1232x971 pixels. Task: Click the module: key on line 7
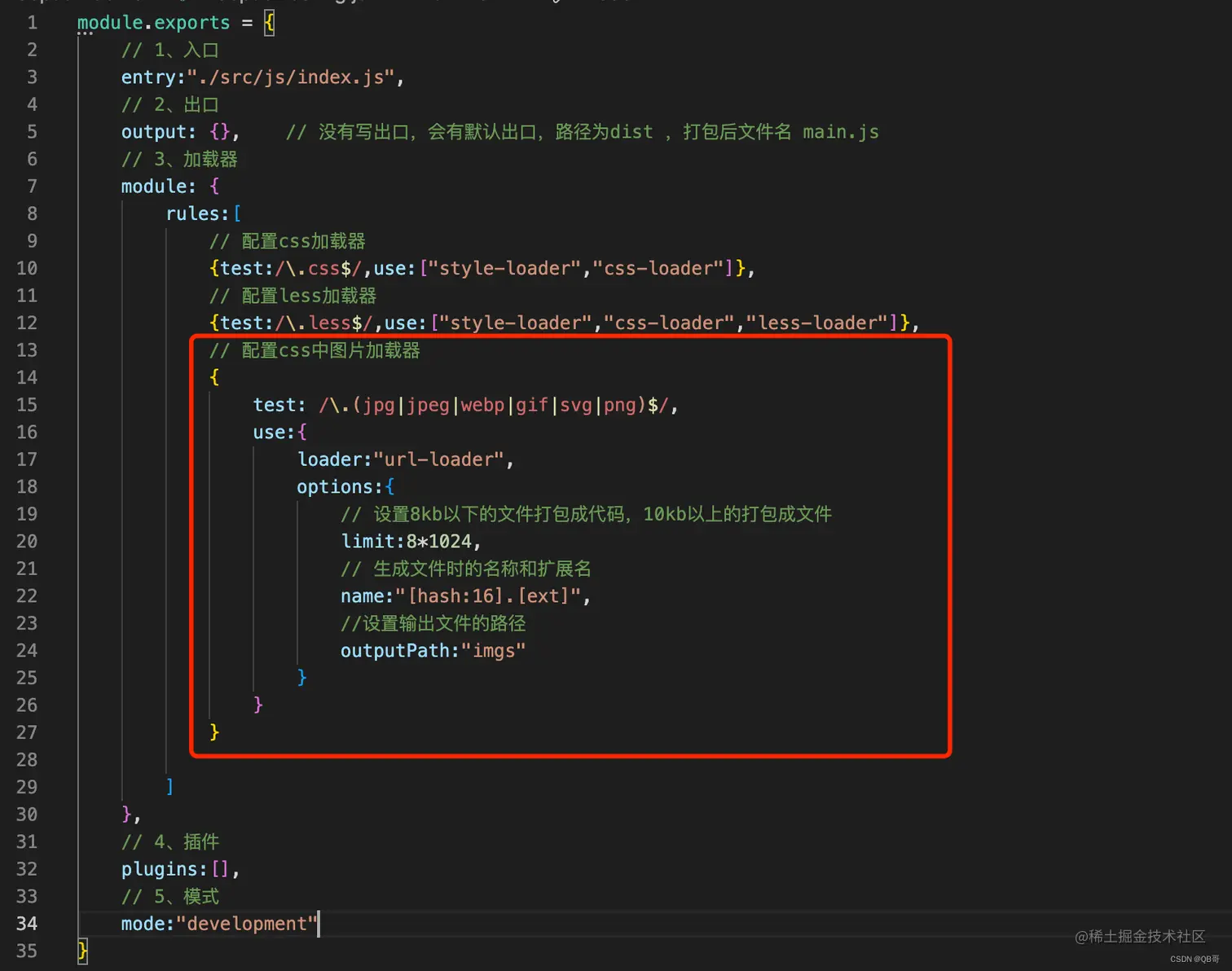[x=158, y=187]
